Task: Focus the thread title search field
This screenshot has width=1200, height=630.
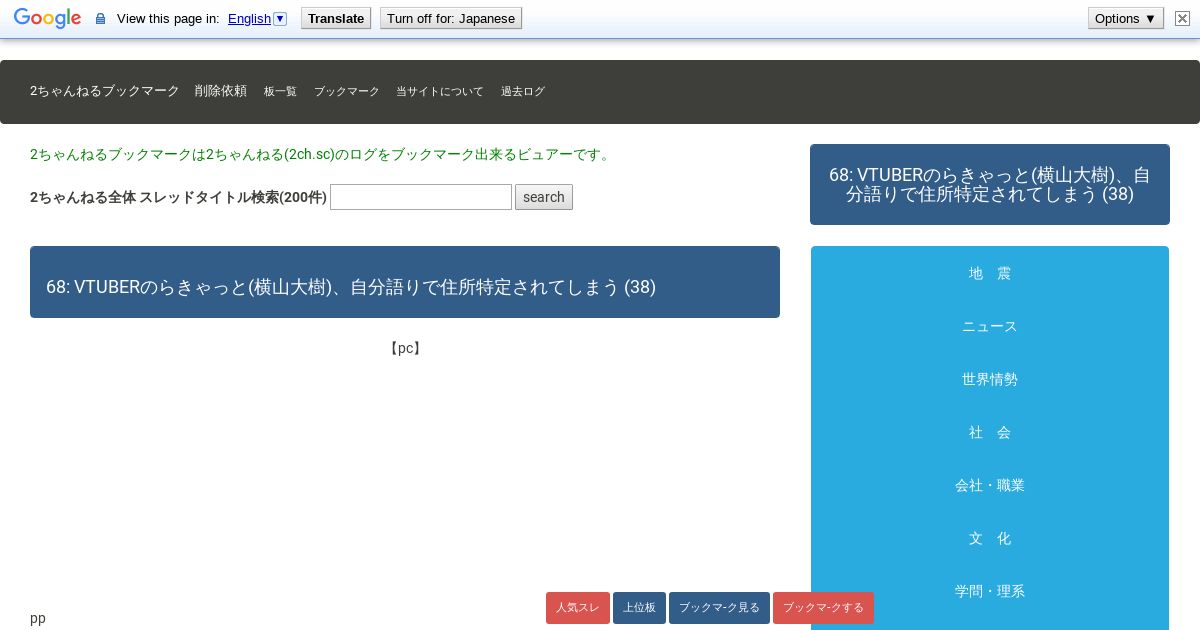Action: [421, 197]
